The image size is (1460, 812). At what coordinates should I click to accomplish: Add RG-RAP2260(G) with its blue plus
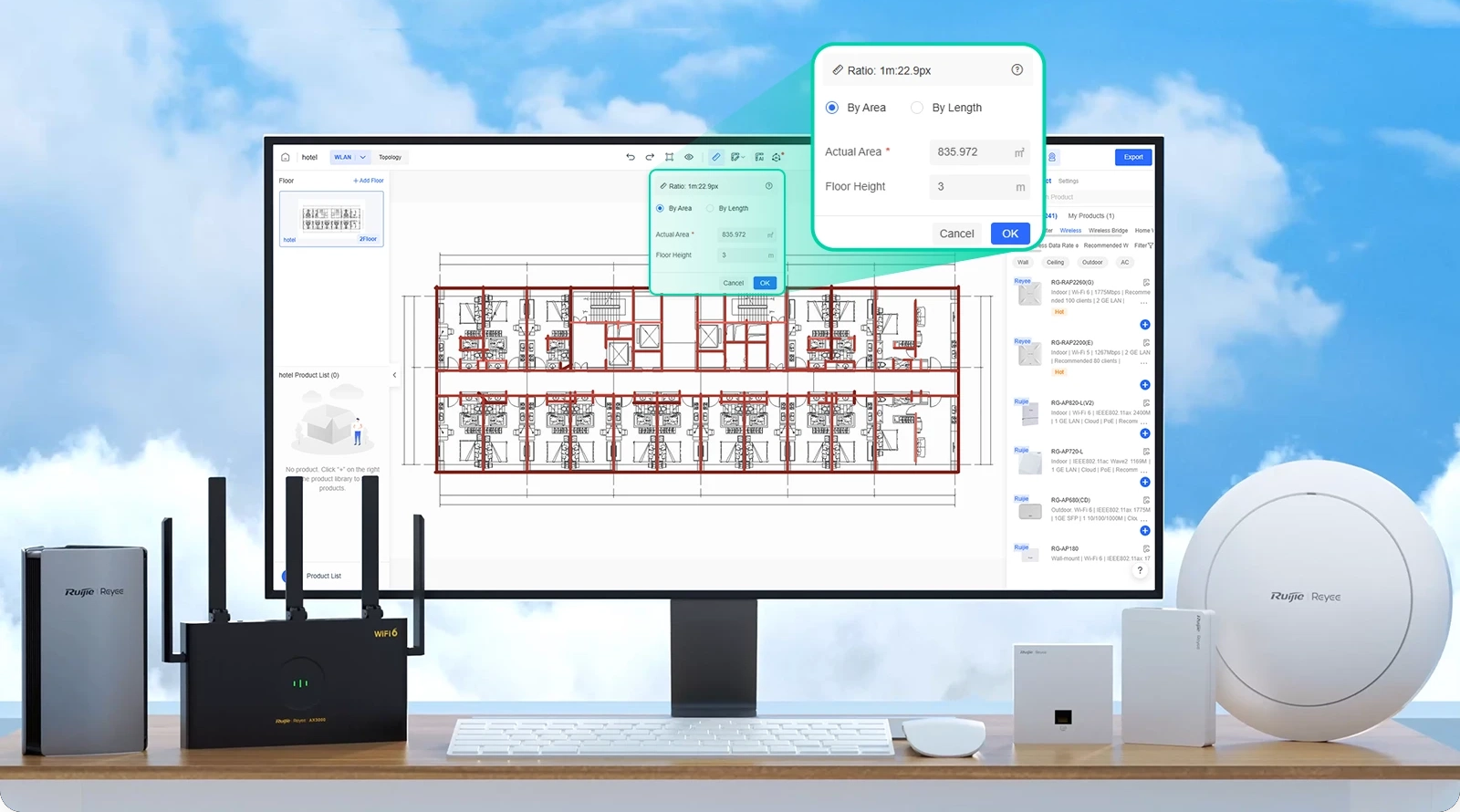point(1145,325)
